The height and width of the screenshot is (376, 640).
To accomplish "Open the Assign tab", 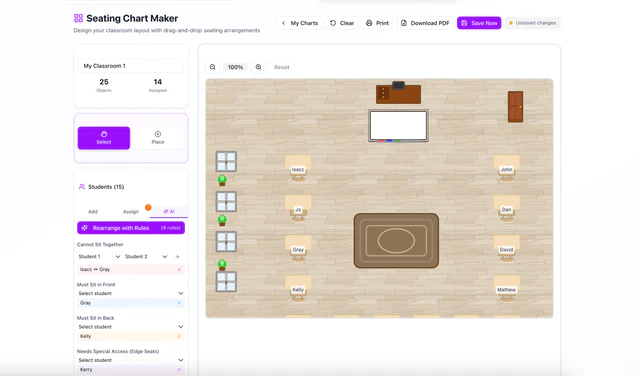I will click(131, 211).
